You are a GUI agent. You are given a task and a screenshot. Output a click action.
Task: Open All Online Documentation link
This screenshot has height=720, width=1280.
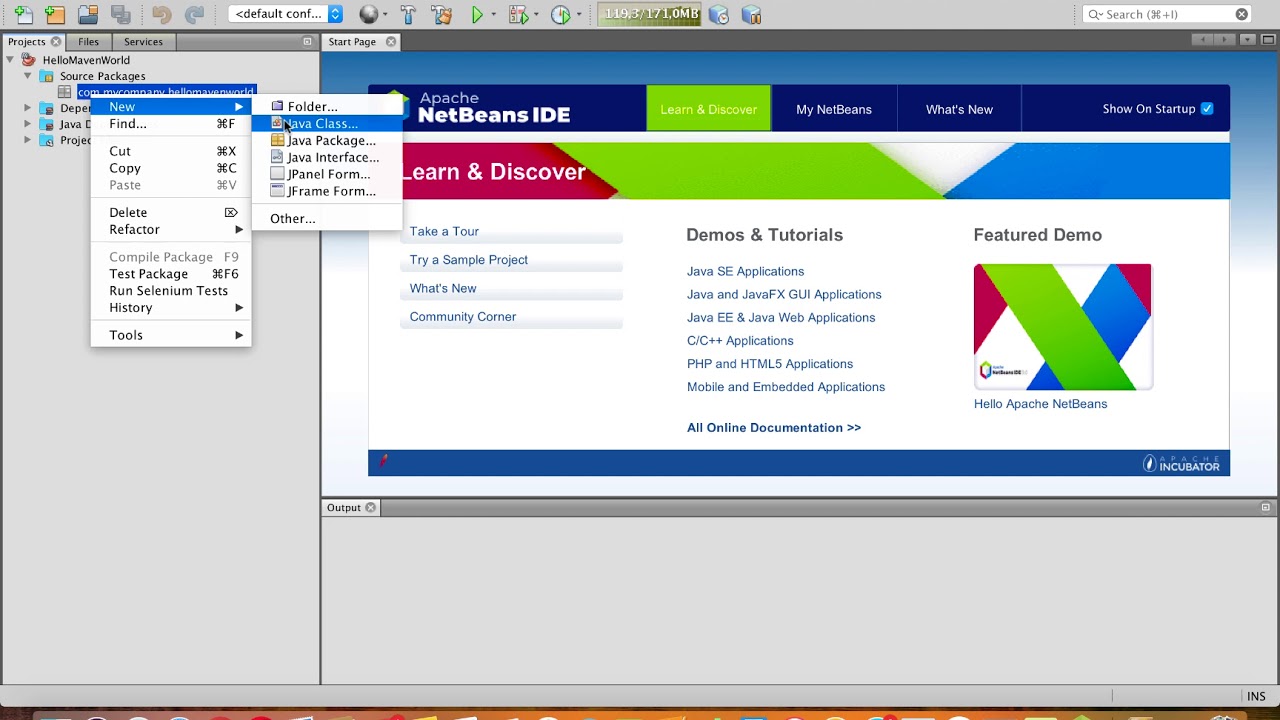(x=774, y=428)
